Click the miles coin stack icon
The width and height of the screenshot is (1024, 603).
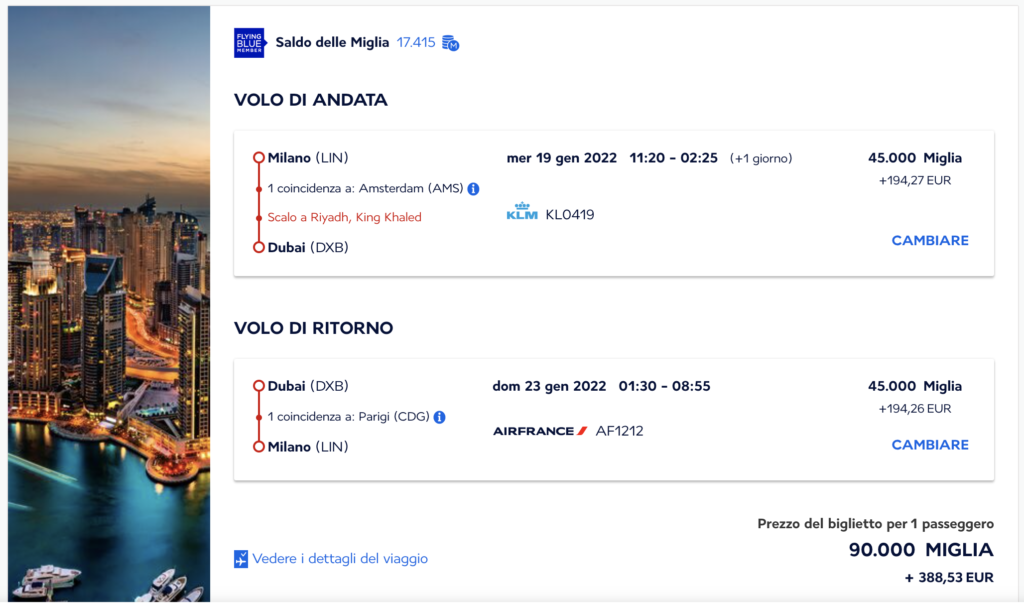(x=451, y=43)
